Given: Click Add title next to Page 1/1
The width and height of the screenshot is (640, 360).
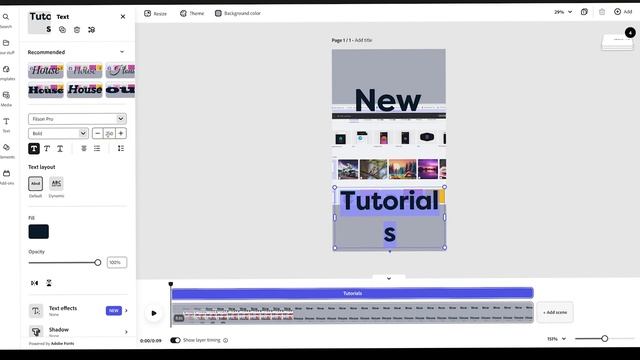Looking at the screenshot, I should coord(363,40).
